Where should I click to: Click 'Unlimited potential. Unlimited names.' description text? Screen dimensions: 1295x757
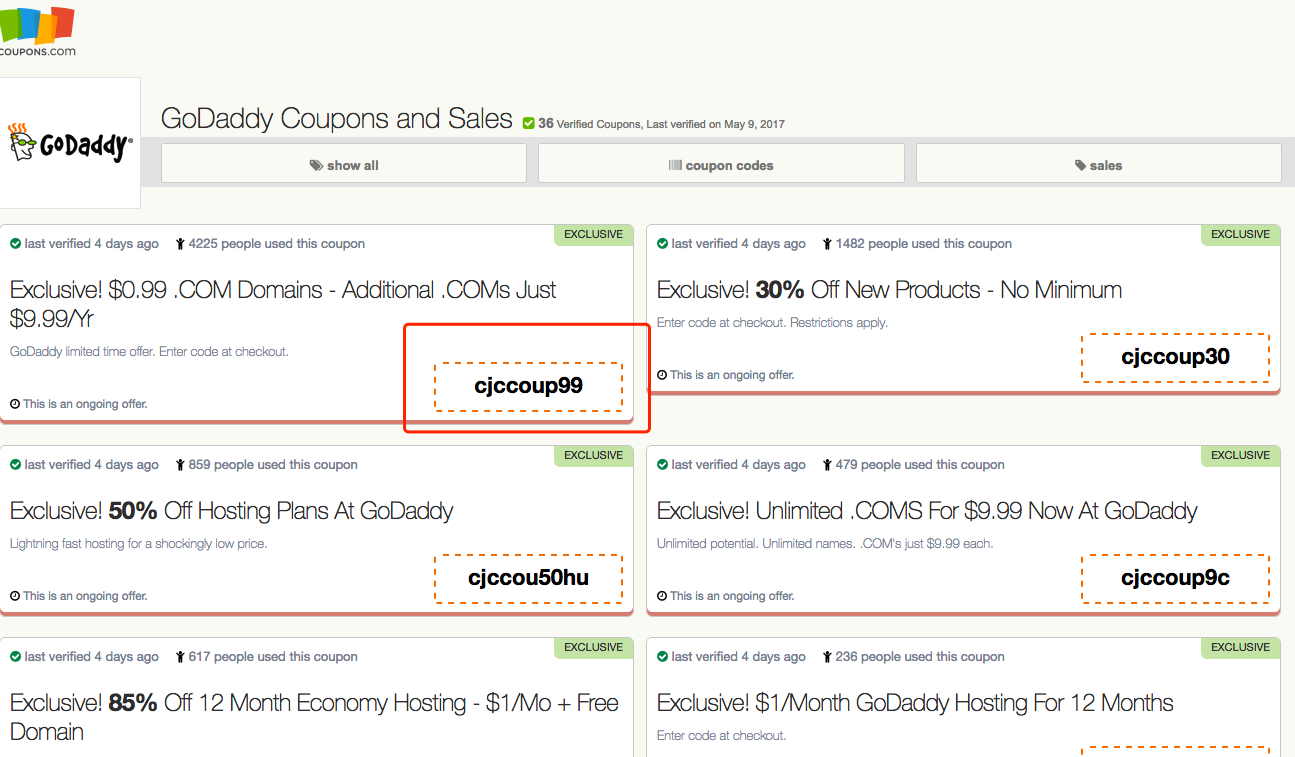pos(825,544)
